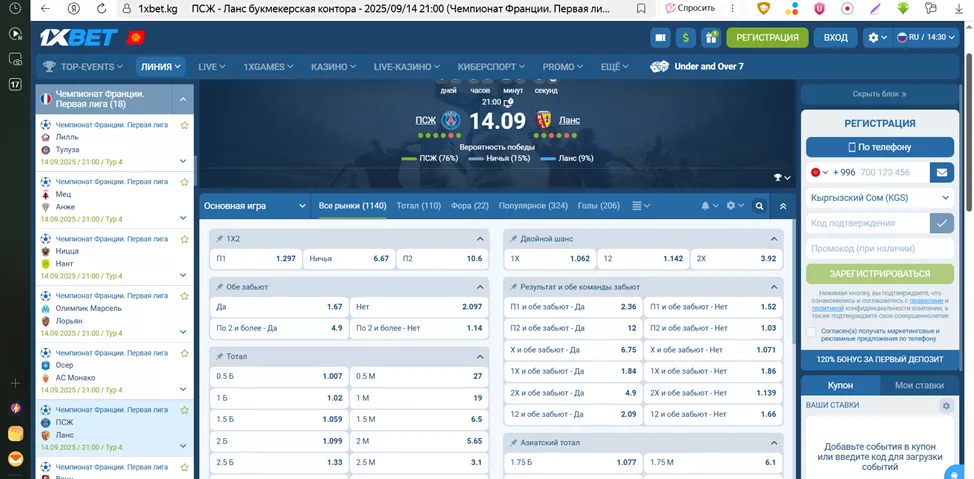Click Скрыть блок to hide the right panel

pos(880,94)
